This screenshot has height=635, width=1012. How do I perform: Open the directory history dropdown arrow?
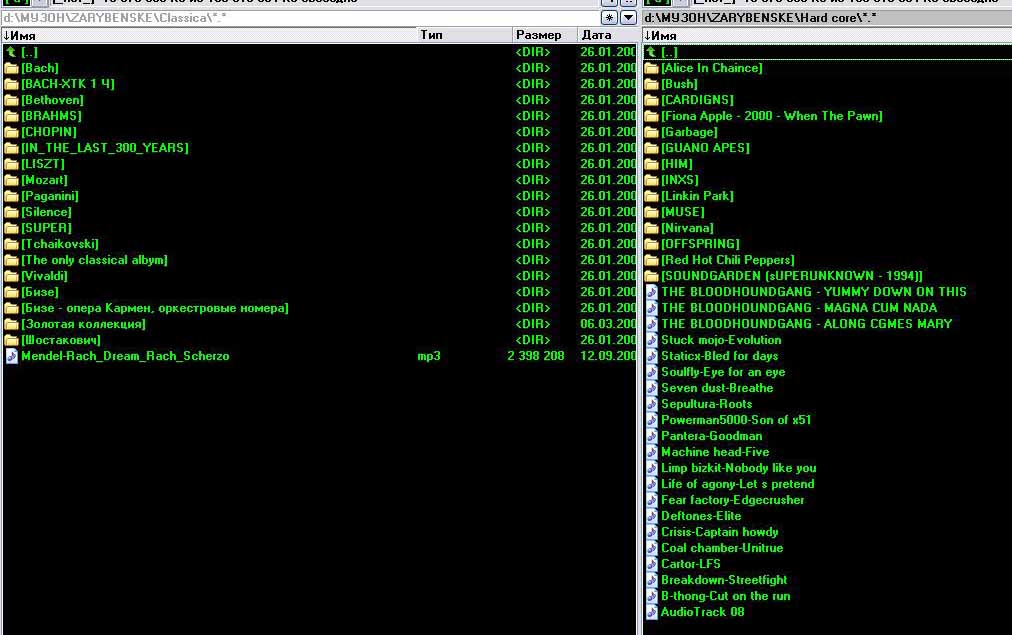[x=628, y=17]
